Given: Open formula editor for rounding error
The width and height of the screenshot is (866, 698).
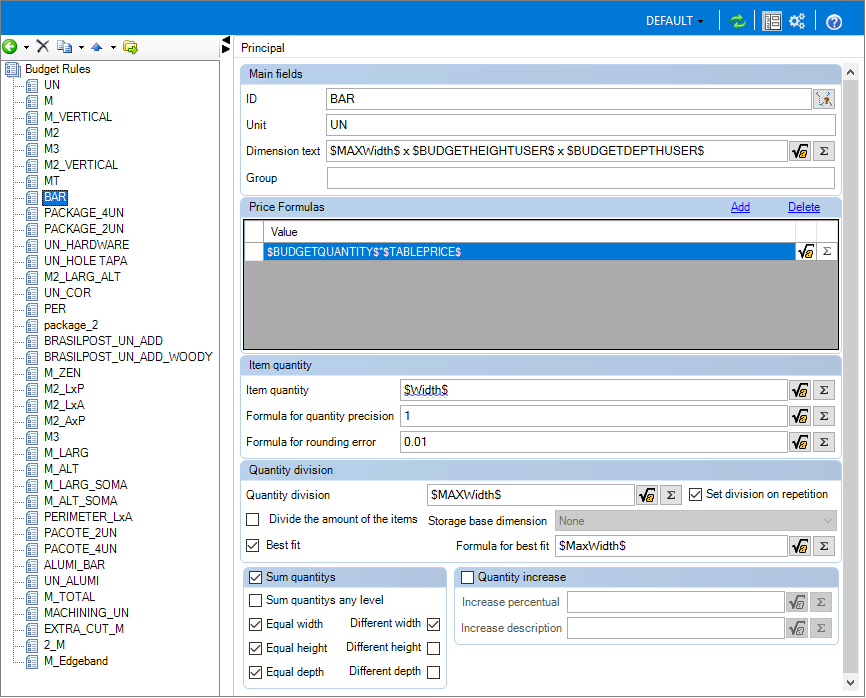Looking at the screenshot, I should click(800, 442).
